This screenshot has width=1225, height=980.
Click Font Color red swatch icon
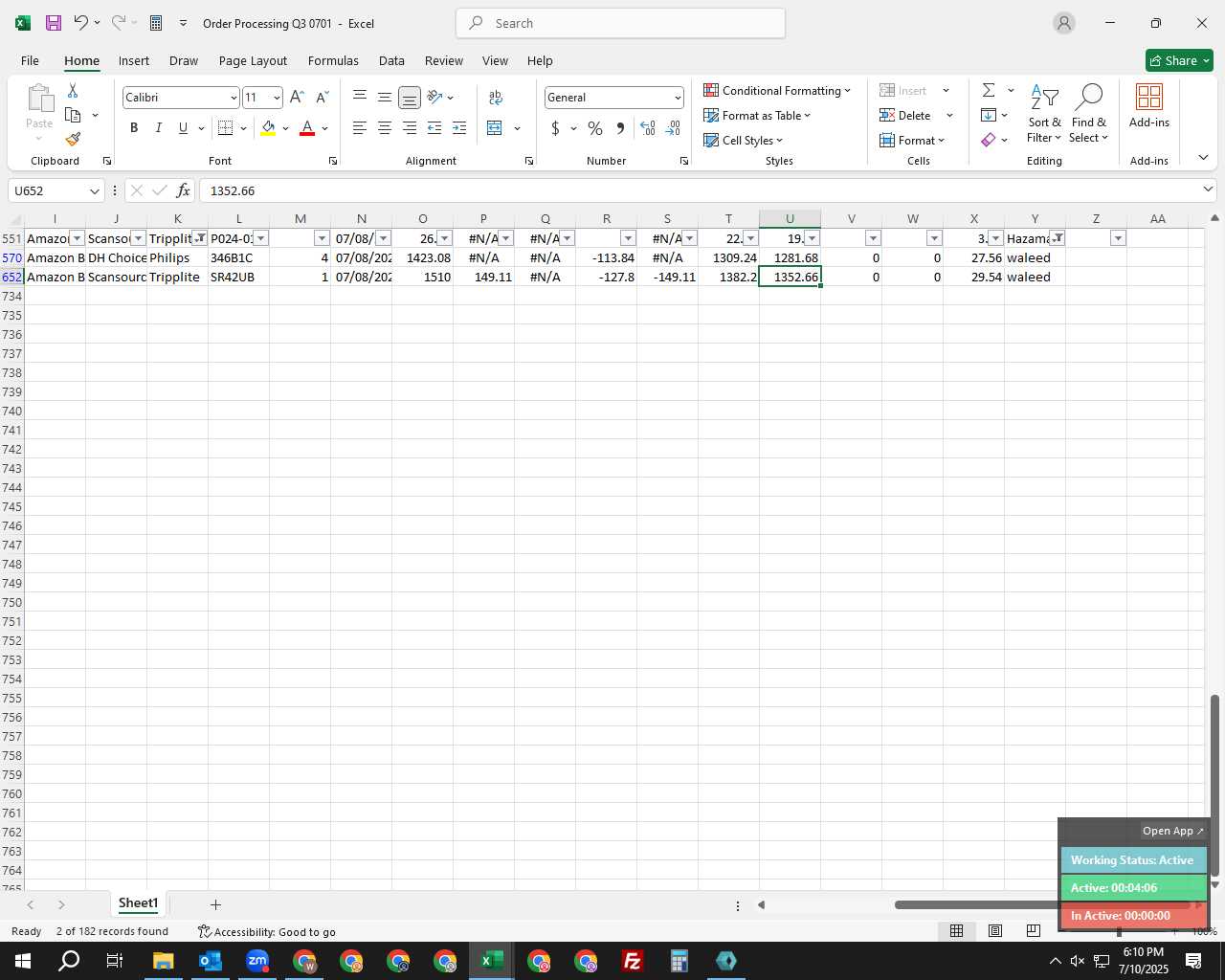307,127
